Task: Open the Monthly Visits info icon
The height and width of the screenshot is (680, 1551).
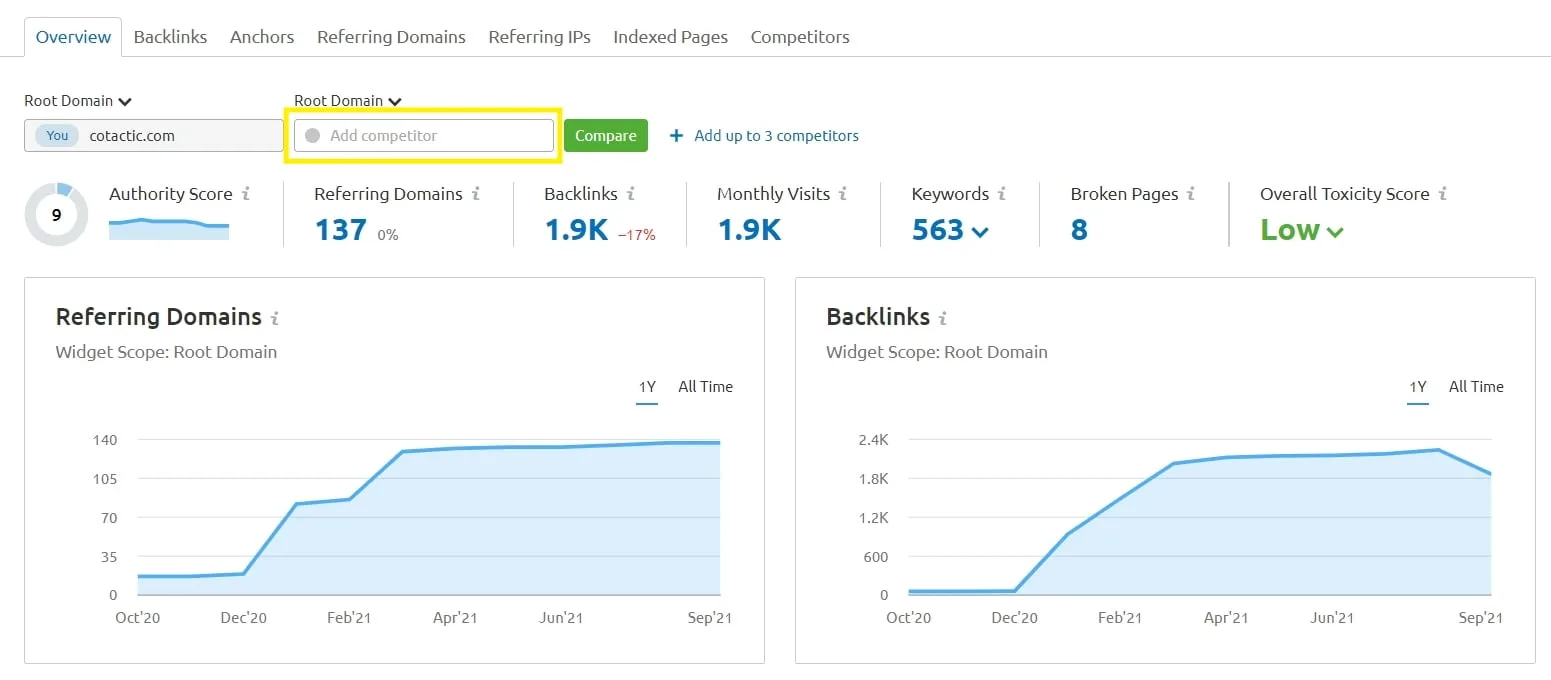Action: click(845, 194)
